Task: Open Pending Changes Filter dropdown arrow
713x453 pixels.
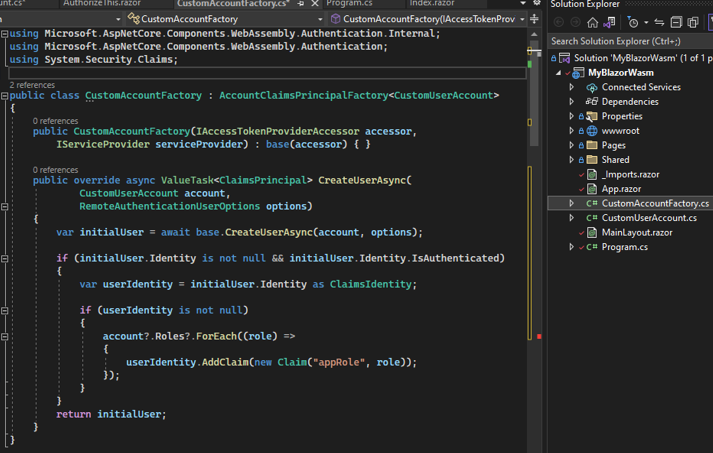Action: tap(646, 23)
